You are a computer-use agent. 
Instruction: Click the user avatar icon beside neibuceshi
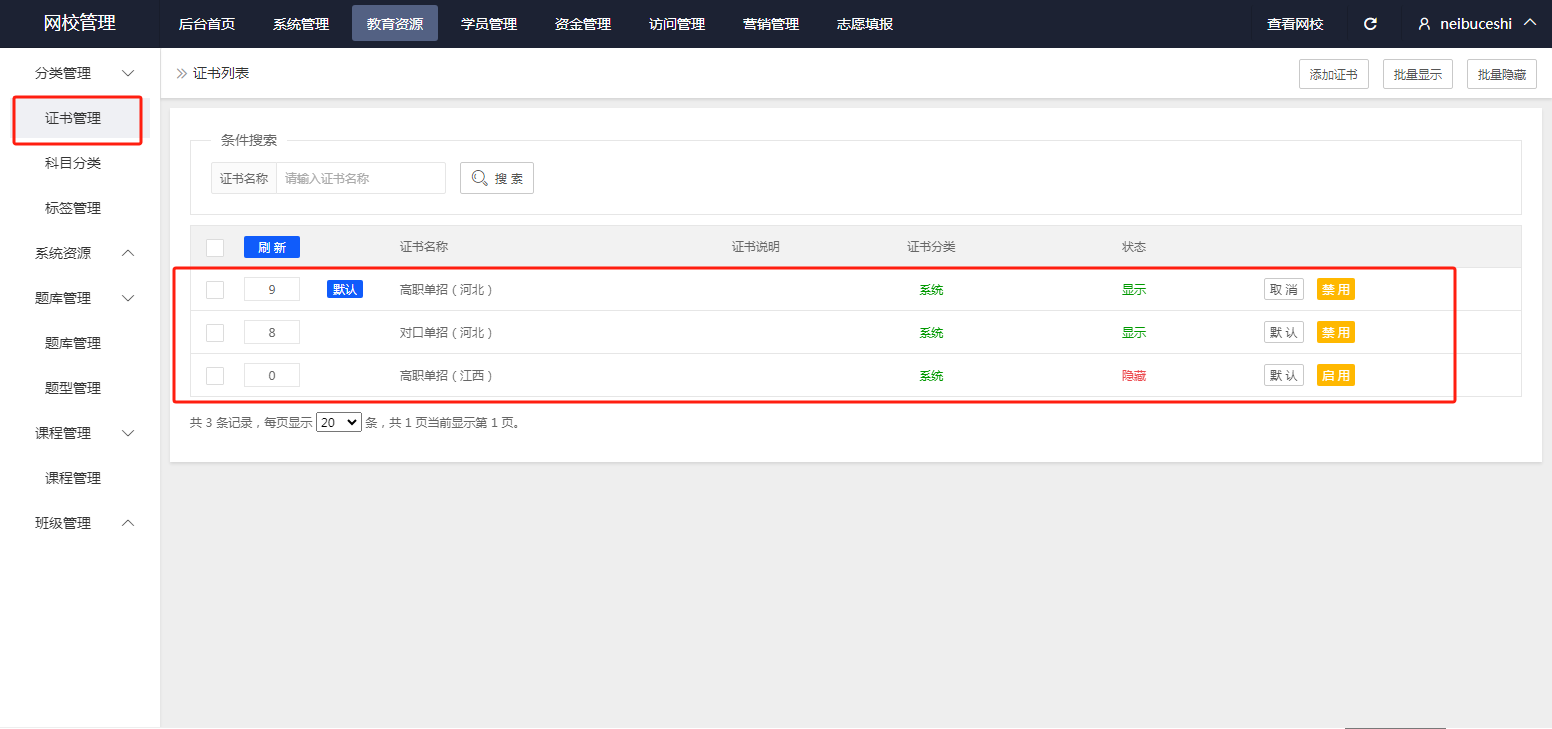(1425, 24)
